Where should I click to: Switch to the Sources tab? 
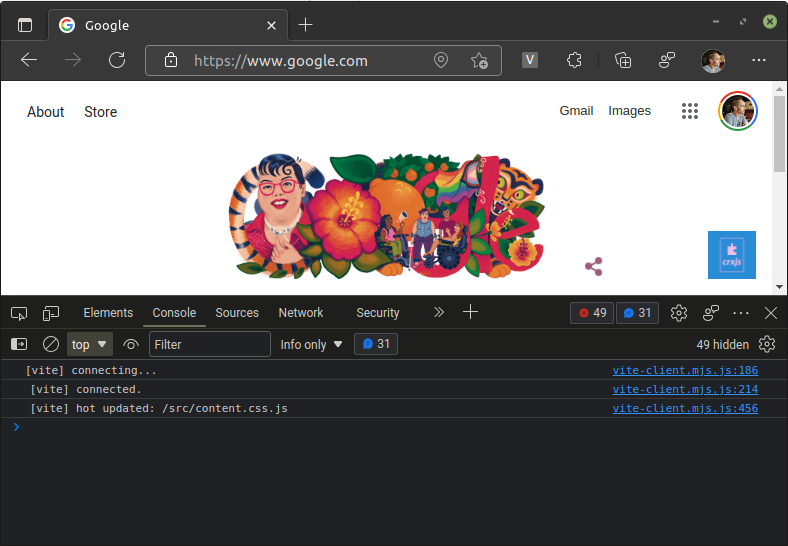(x=237, y=313)
